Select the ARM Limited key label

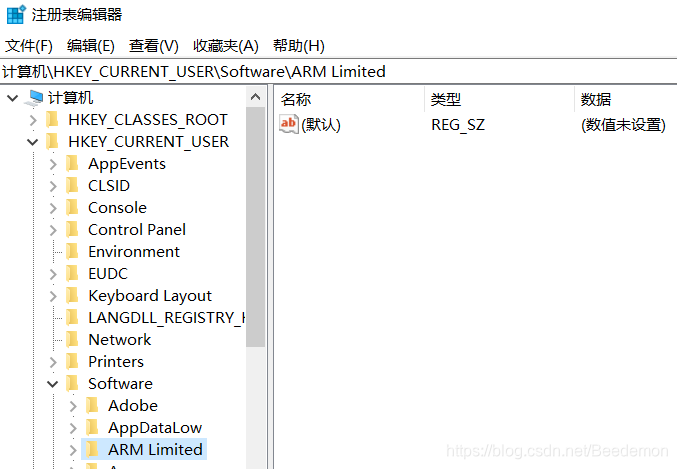click(x=155, y=450)
